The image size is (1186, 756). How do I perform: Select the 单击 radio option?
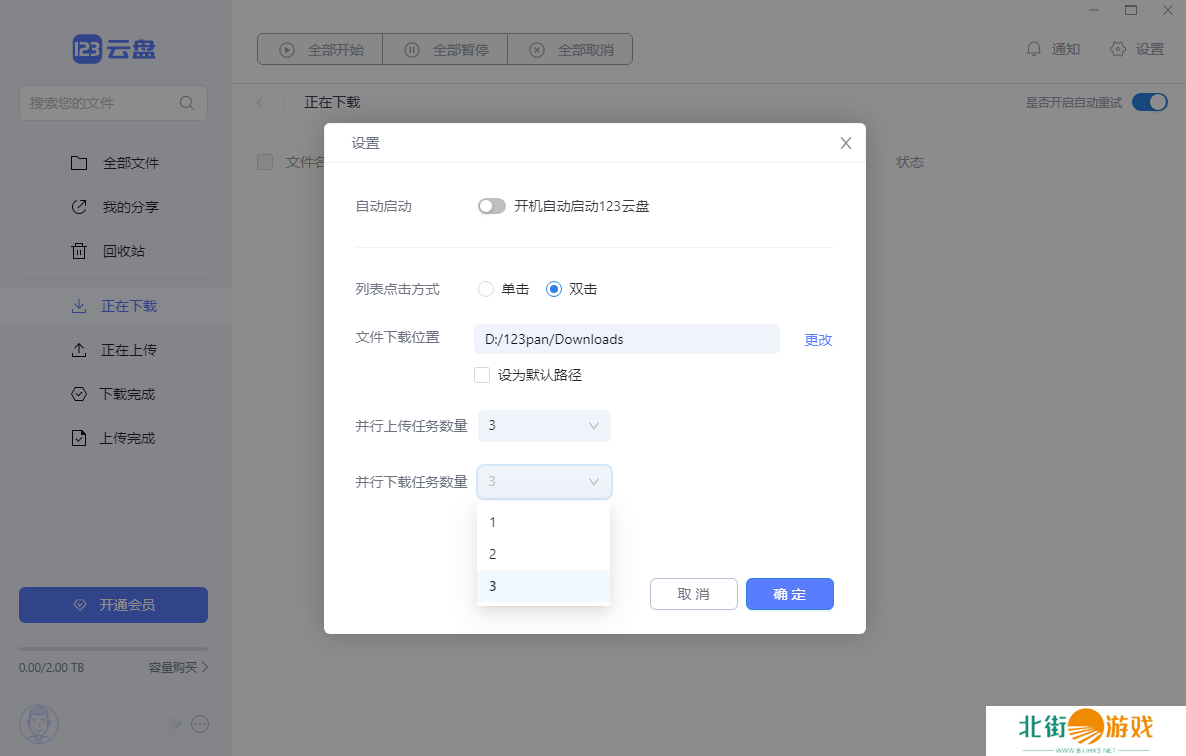click(486, 289)
